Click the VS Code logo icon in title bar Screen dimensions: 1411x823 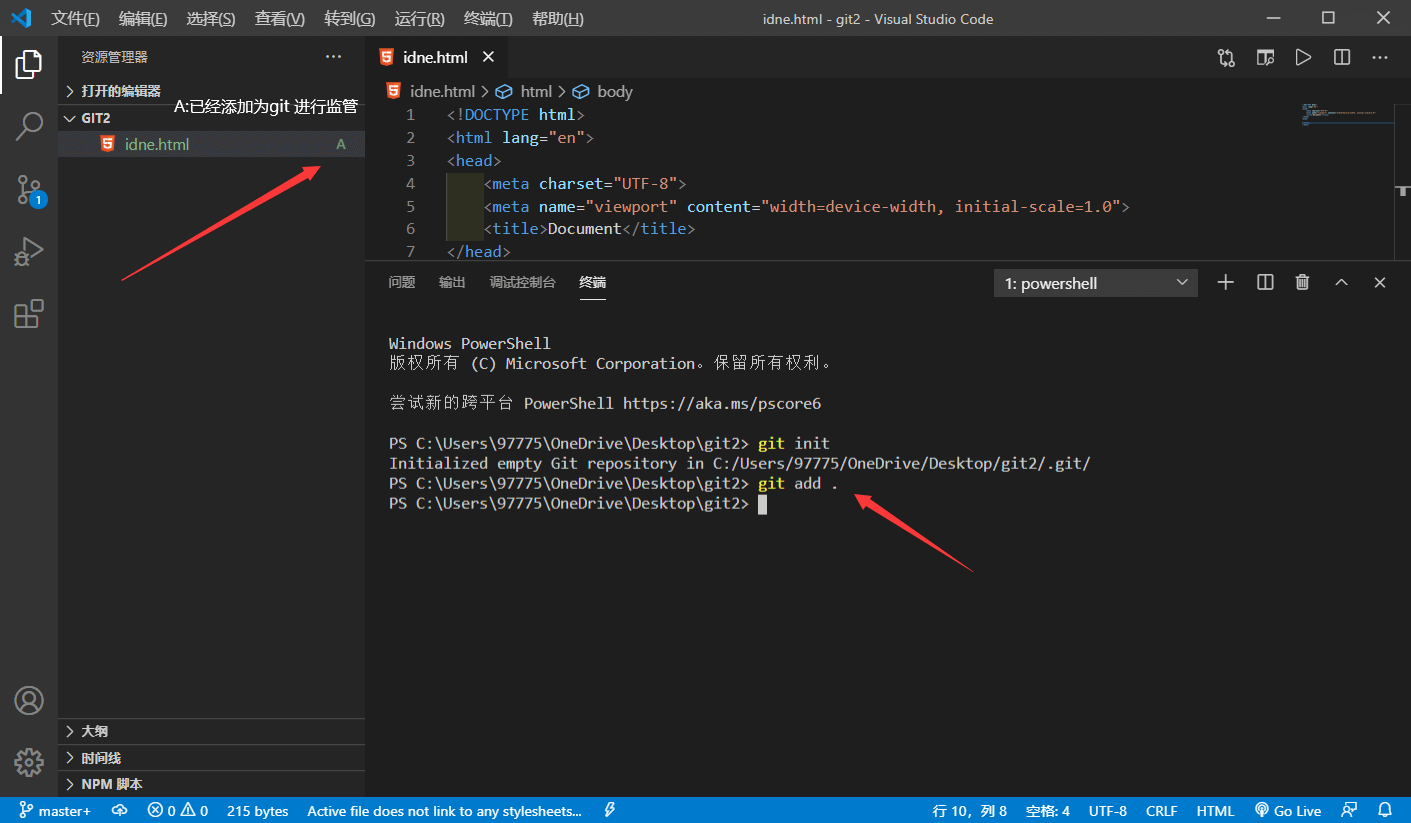point(21,18)
